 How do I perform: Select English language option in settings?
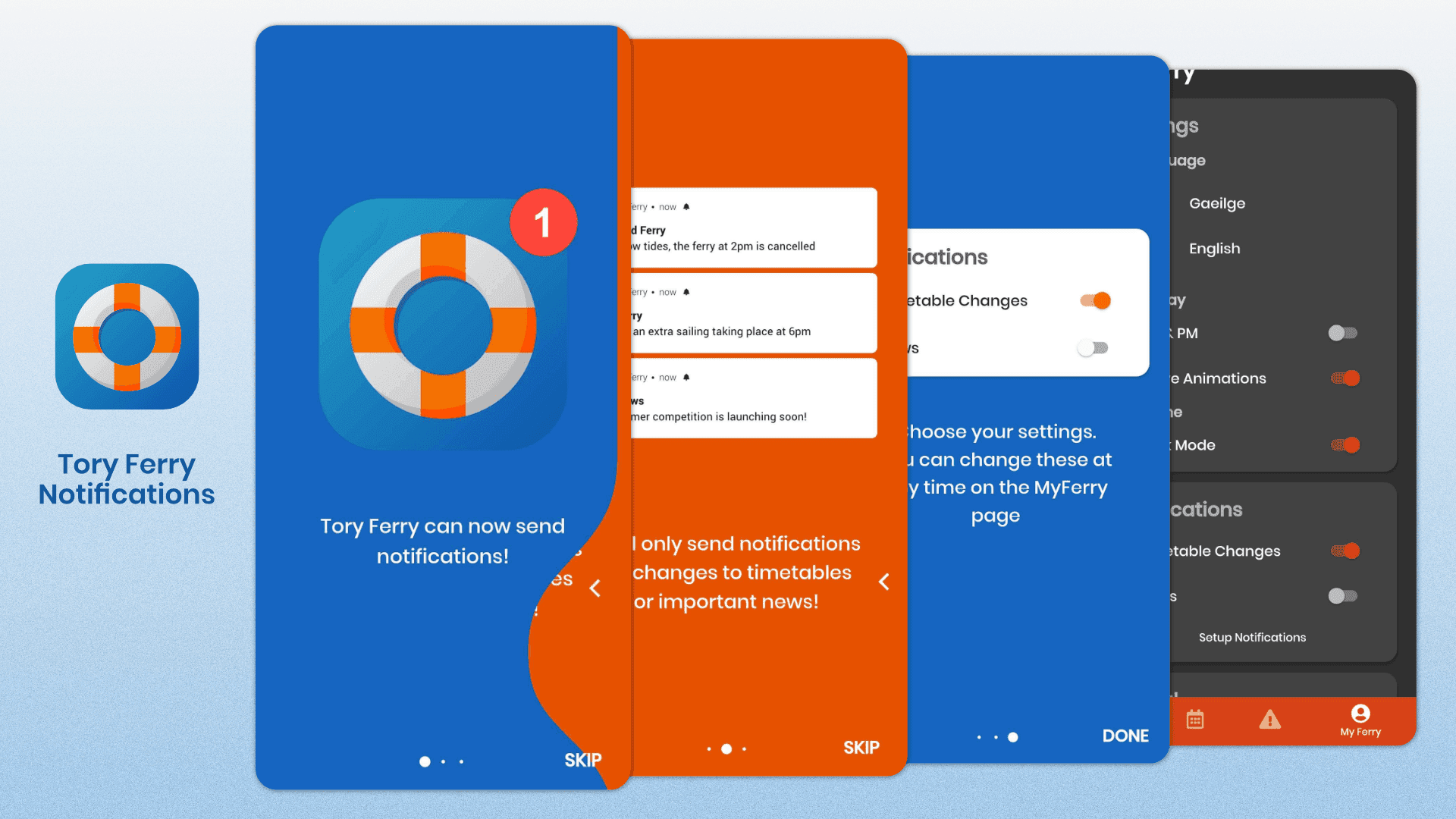pyautogui.click(x=1216, y=248)
